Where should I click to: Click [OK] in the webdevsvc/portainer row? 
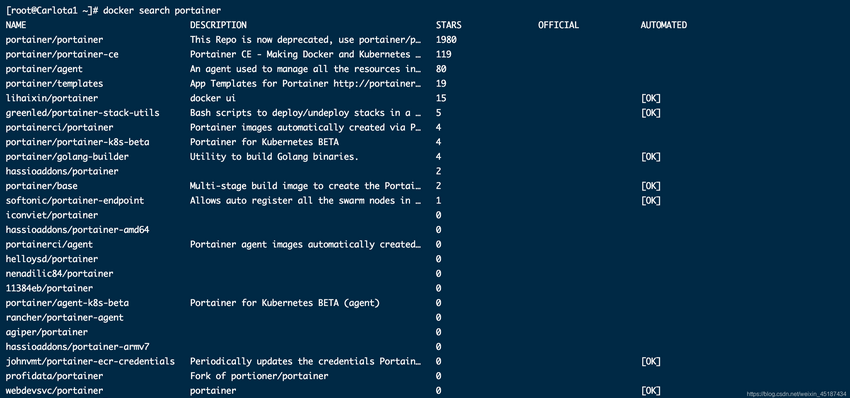651,390
